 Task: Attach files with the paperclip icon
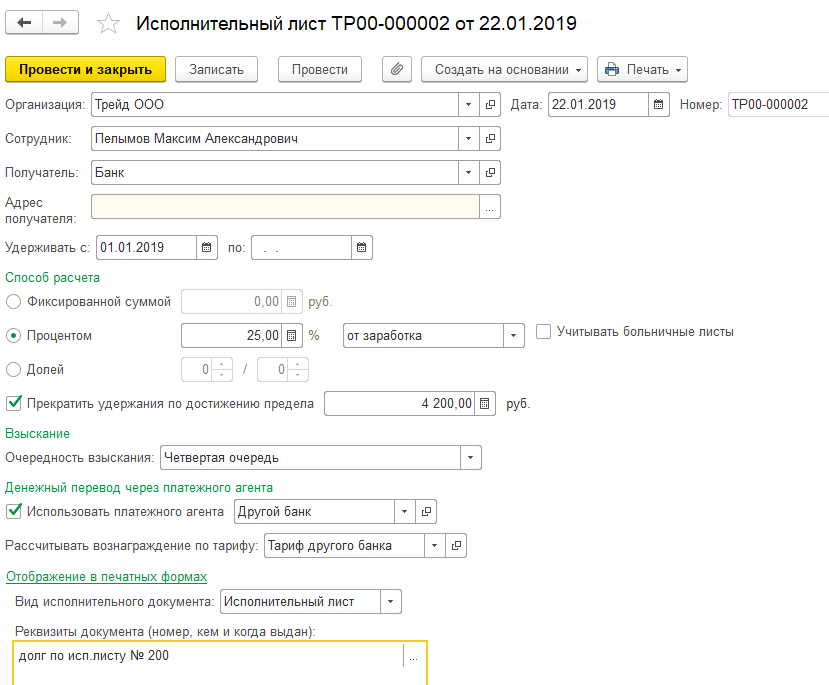pyautogui.click(x=397, y=69)
